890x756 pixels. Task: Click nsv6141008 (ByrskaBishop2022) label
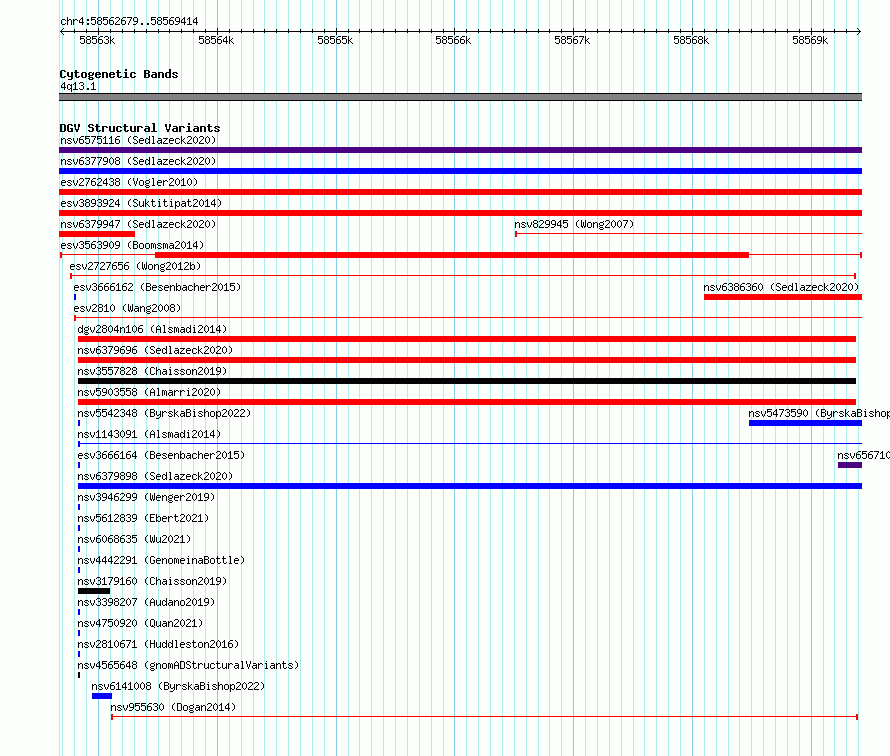point(178,686)
